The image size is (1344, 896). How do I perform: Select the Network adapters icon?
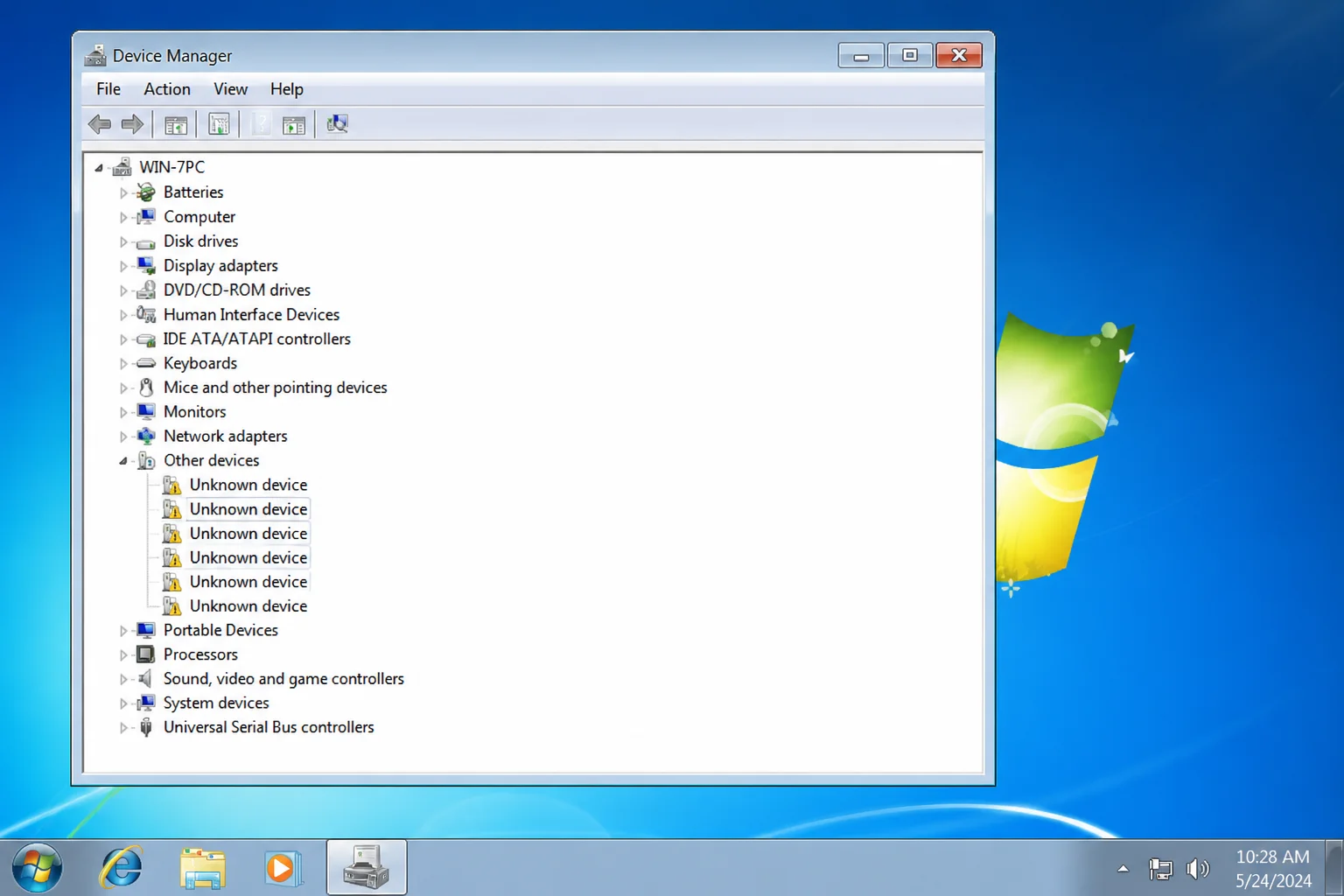(x=146, y=436)
